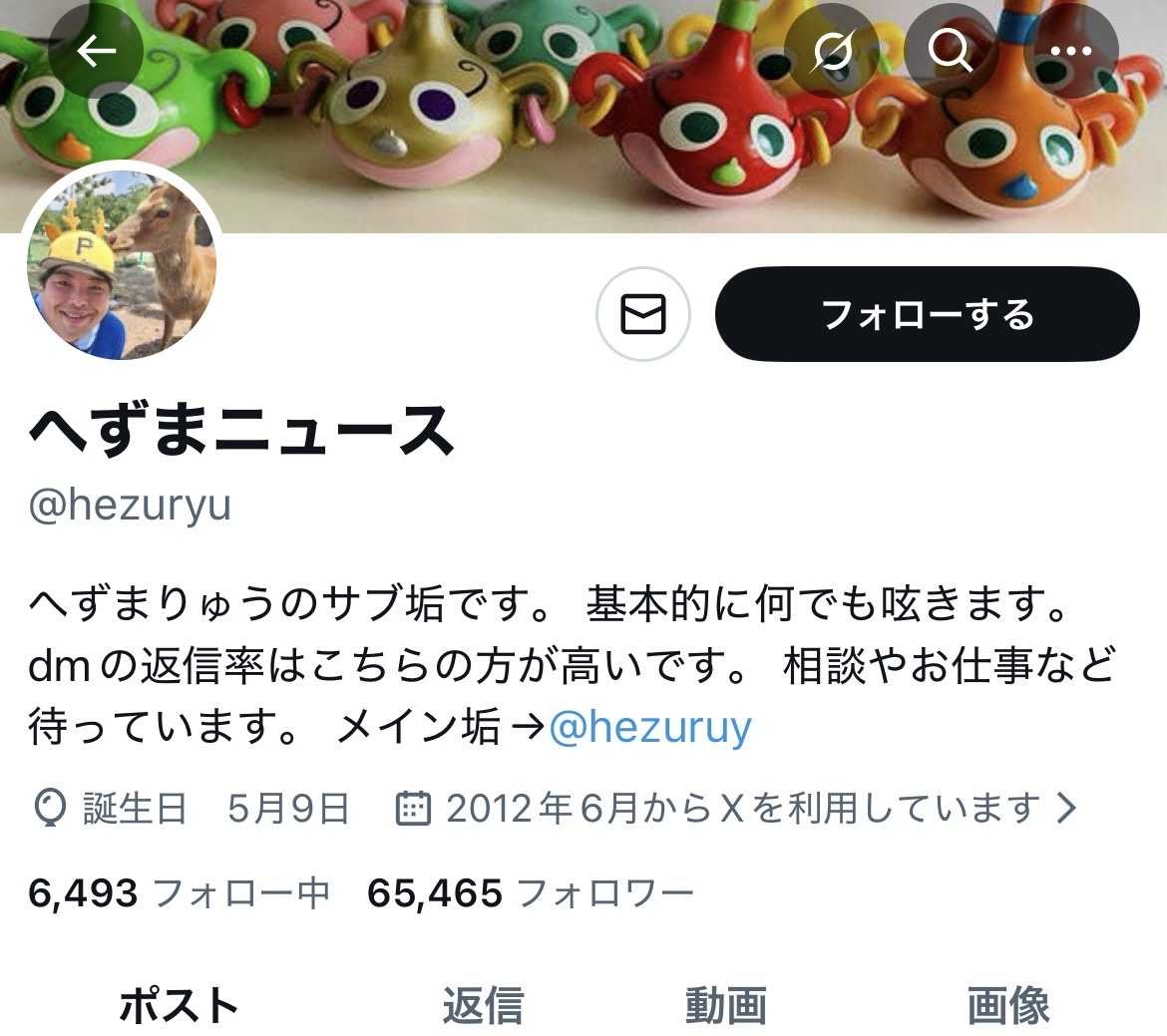This screenshot has width=1167, height=1036.
Task: View the 6,493 フォロー中 following list
Action: [179, 893]
